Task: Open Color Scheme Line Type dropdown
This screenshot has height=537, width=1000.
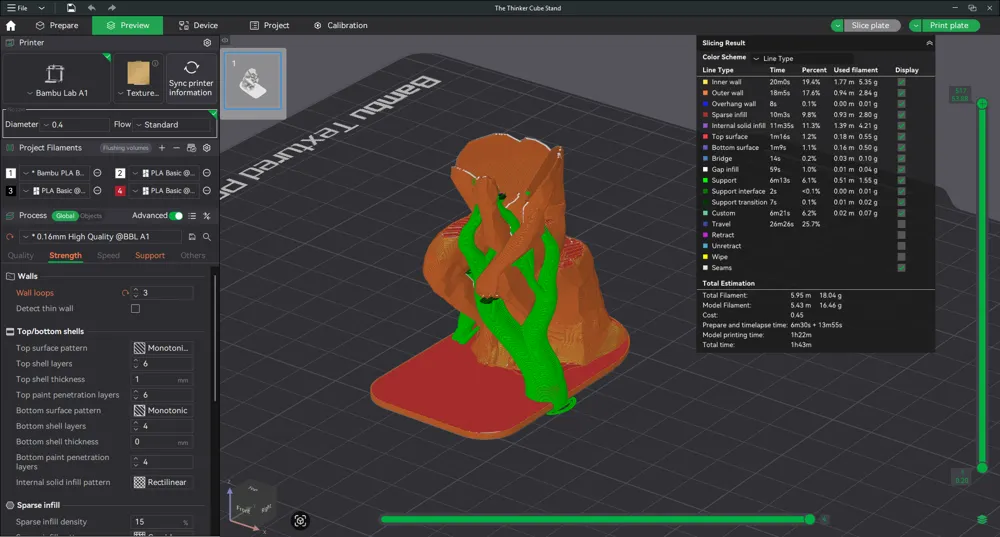Action: (800, 58)
